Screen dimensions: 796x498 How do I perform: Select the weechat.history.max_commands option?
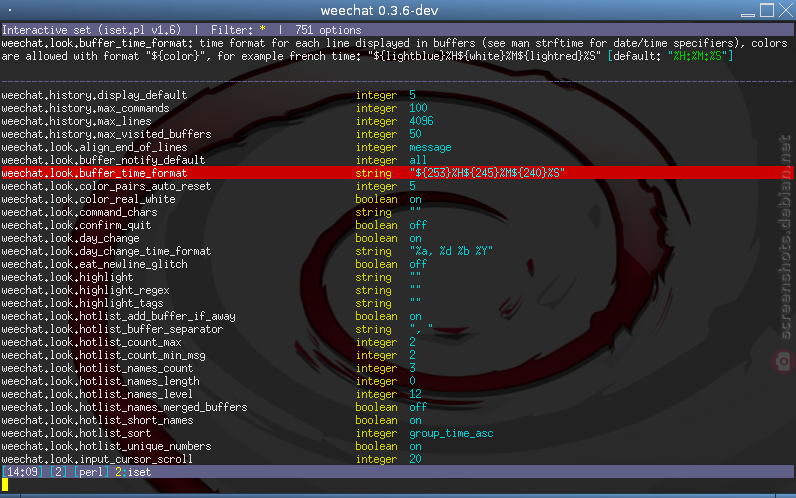click(398, 108)
